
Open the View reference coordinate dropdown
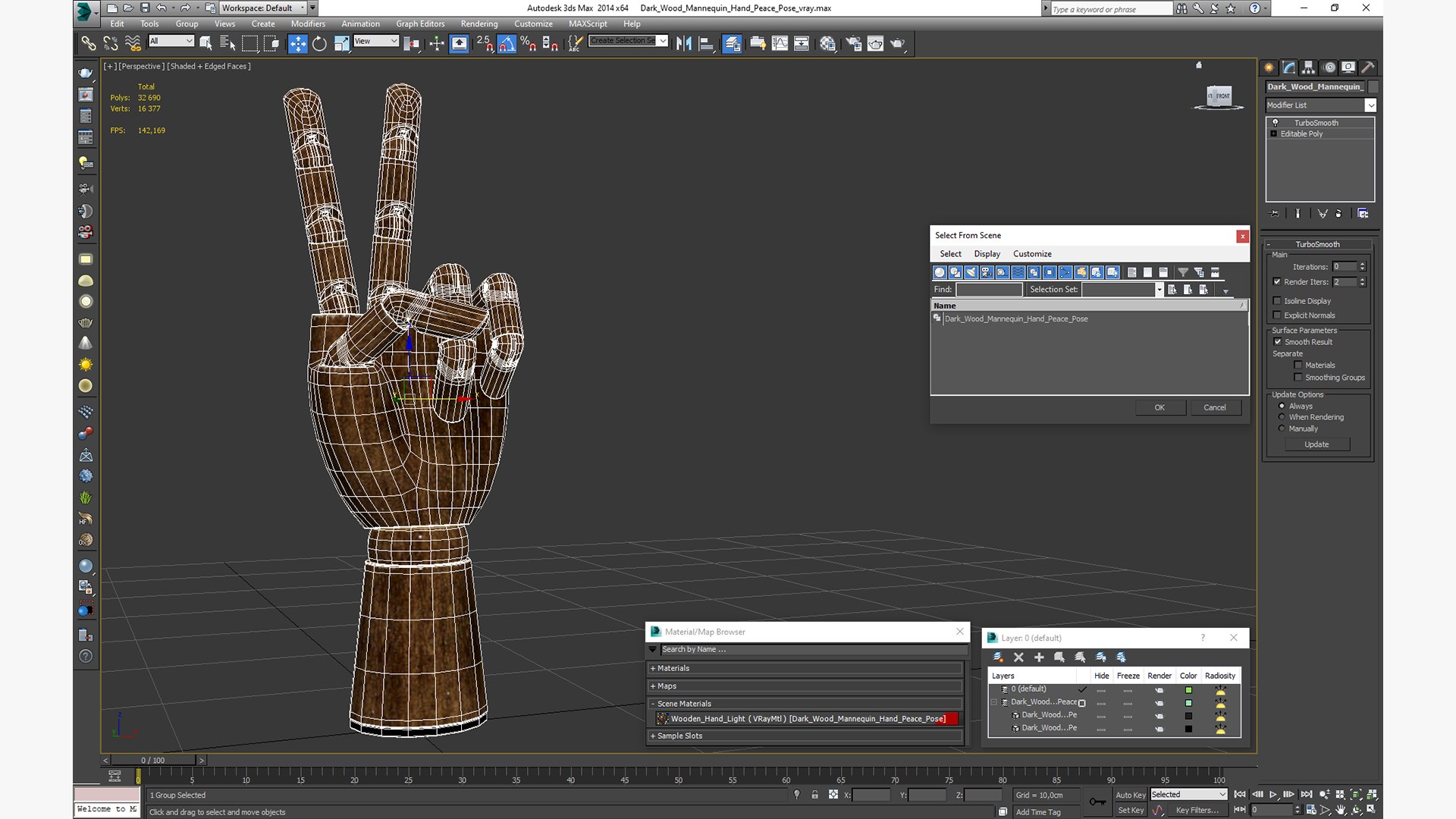coord(376,41)
